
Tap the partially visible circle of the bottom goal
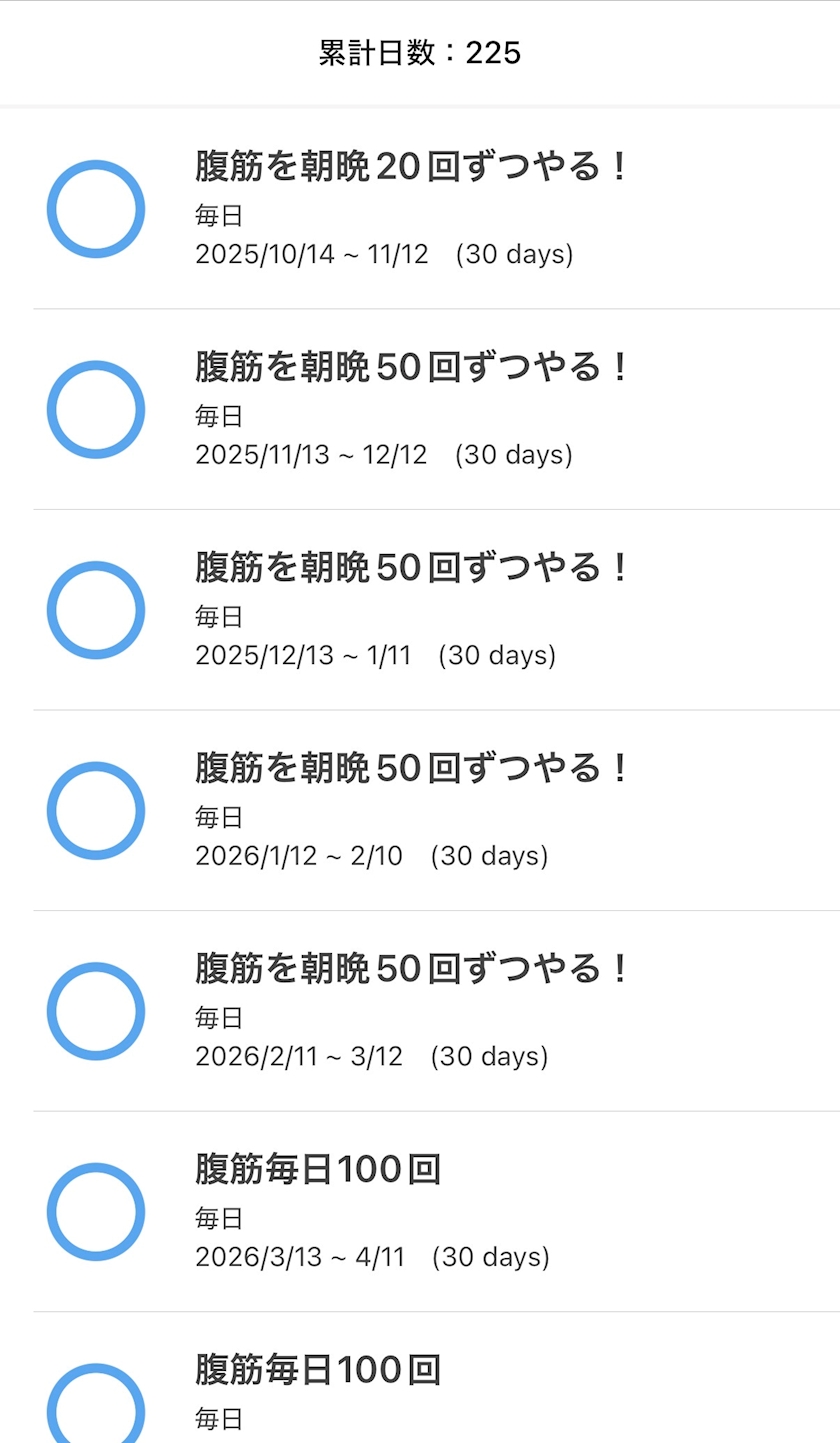pyautogui.click(x=96, y=1403)
